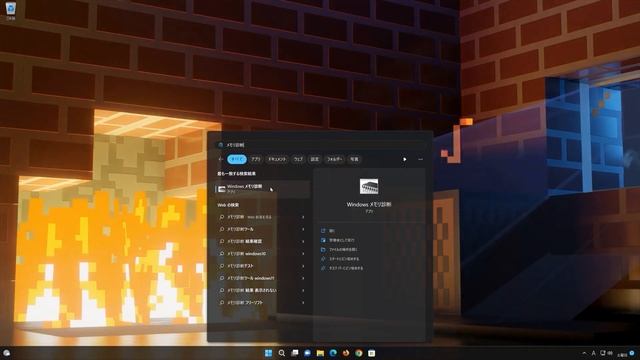
Task: Switch to the アプリ filter tab
Action: coord(256,159)
